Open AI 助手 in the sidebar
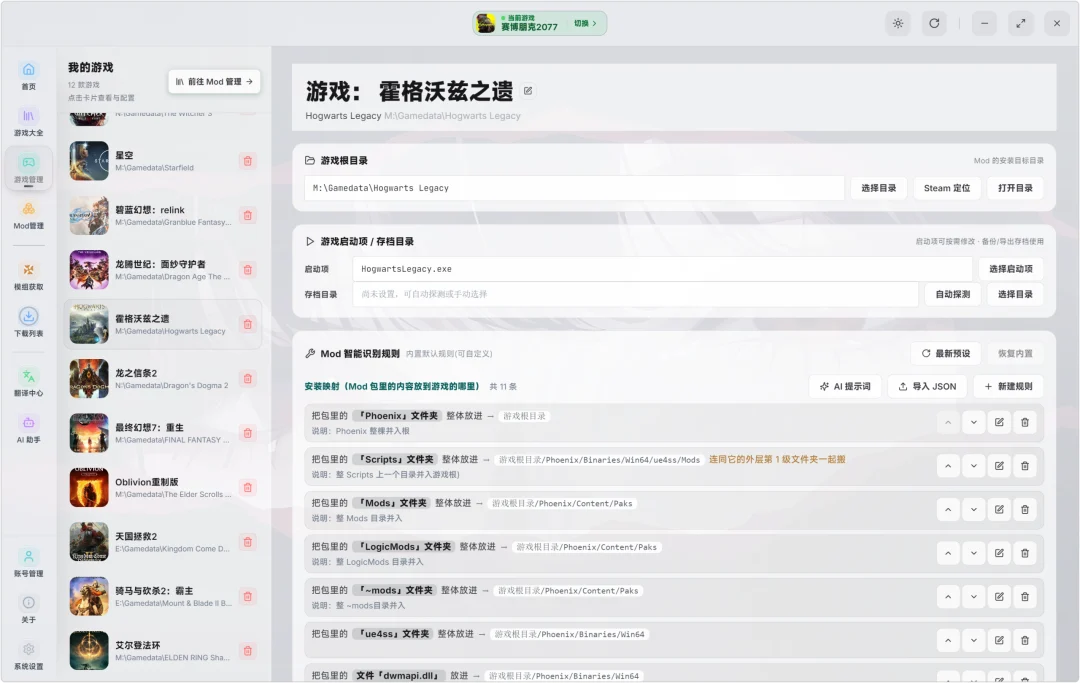1080x683 pixels. coord(28,428)
